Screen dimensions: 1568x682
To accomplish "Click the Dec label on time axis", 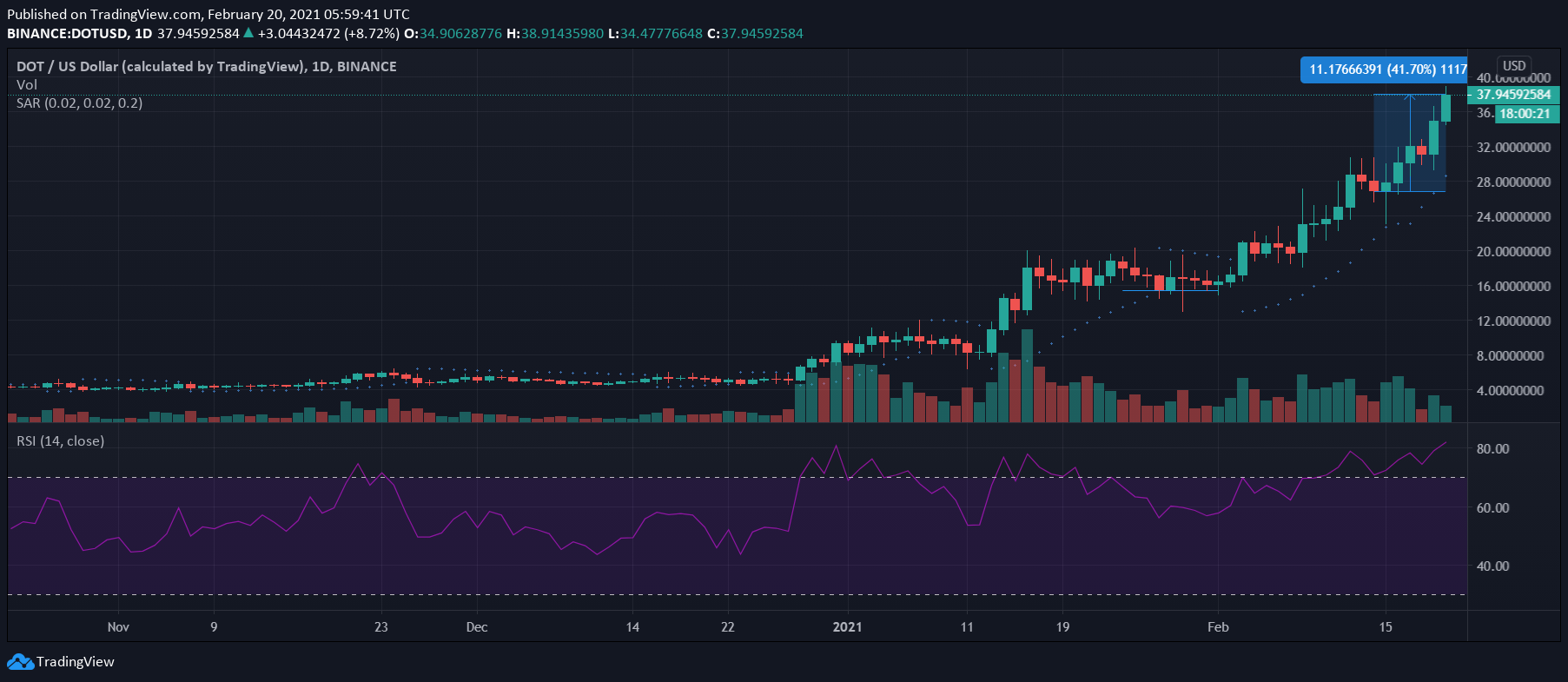I will [x=477, y=627].
